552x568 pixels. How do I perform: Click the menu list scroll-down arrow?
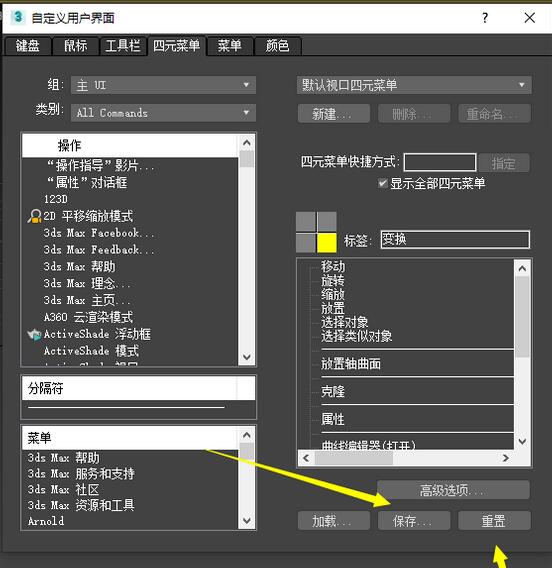pos(247,521)
